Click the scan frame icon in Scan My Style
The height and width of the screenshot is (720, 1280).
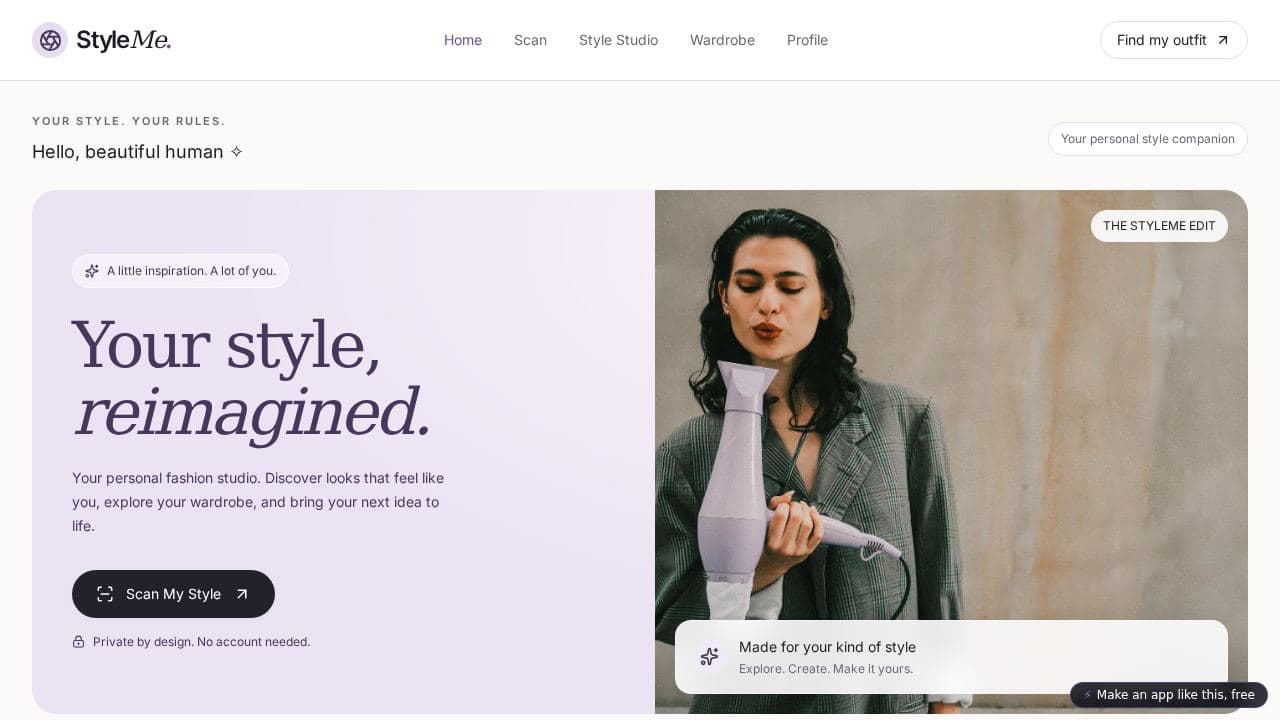point(105,594)
